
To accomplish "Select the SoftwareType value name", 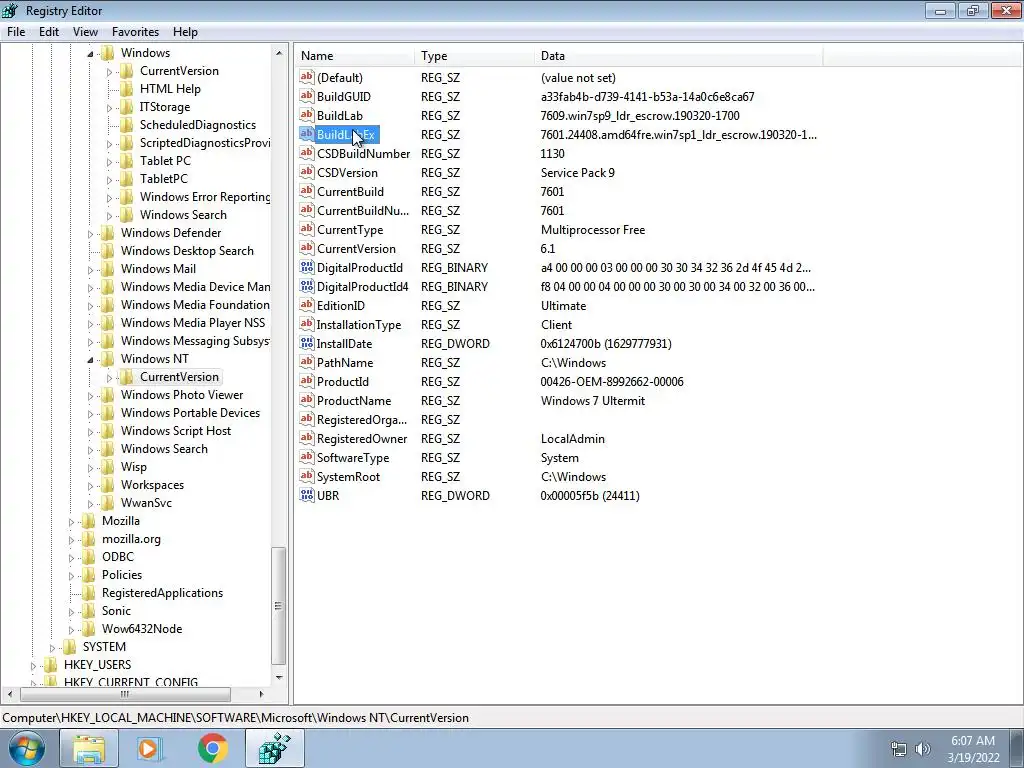I will point(353,458).
